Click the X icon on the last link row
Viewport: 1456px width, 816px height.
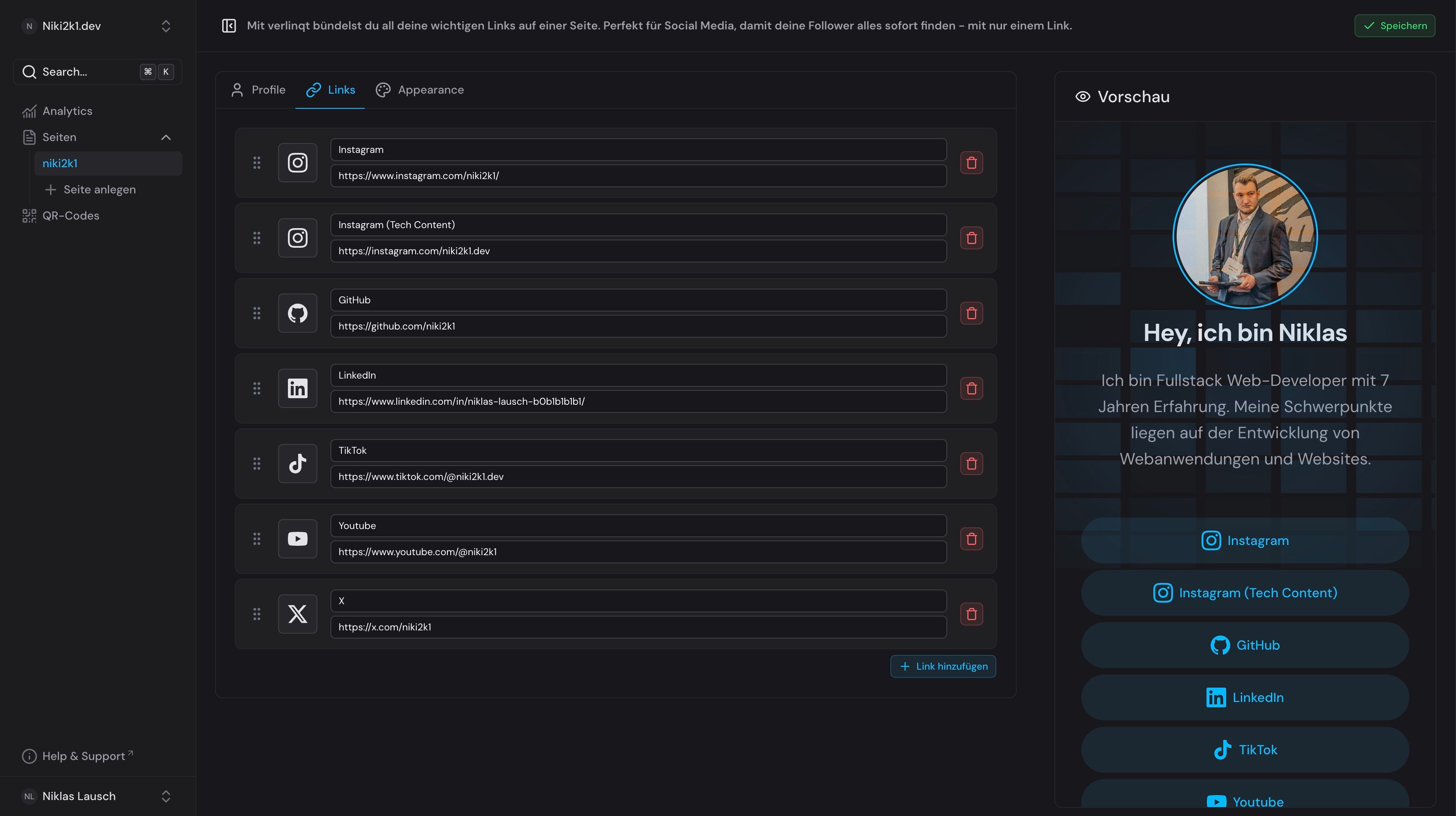coord(297,614)
